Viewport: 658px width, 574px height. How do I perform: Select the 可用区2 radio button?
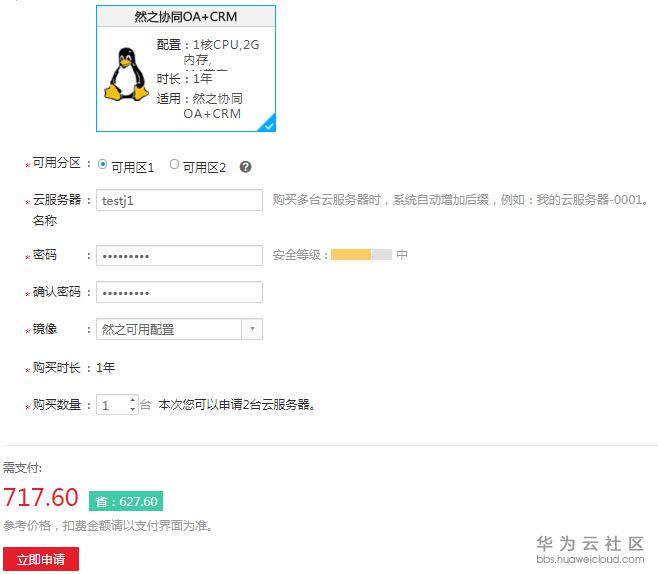tap(174, 164)
